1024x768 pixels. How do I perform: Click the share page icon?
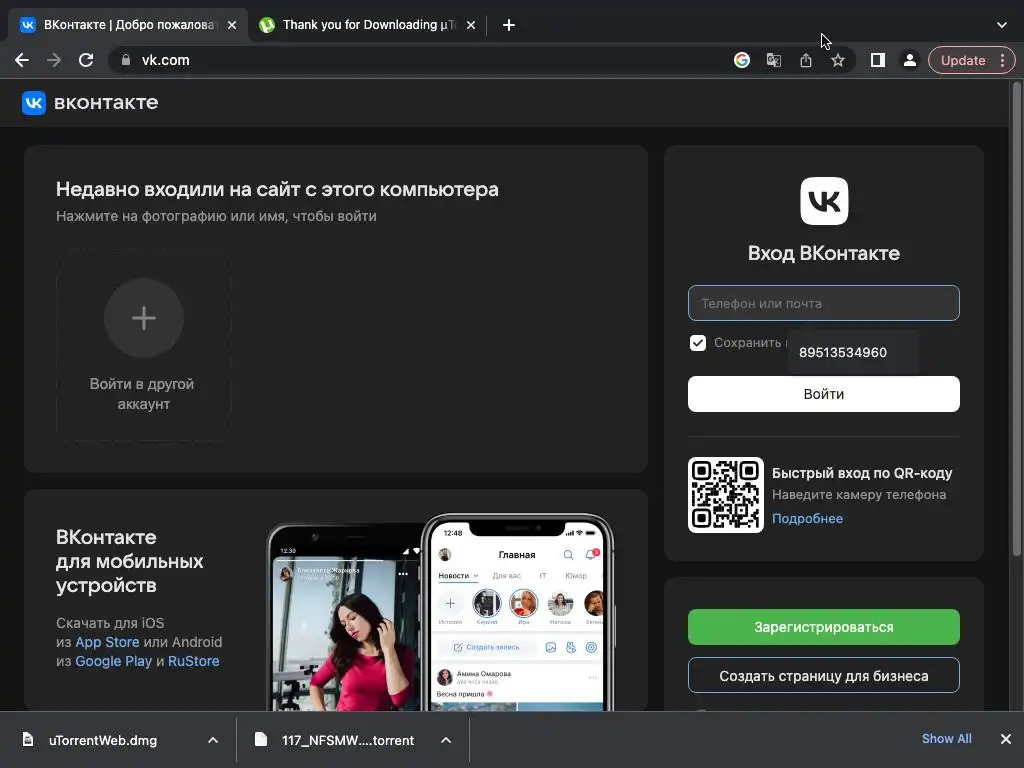pos(806,60)
